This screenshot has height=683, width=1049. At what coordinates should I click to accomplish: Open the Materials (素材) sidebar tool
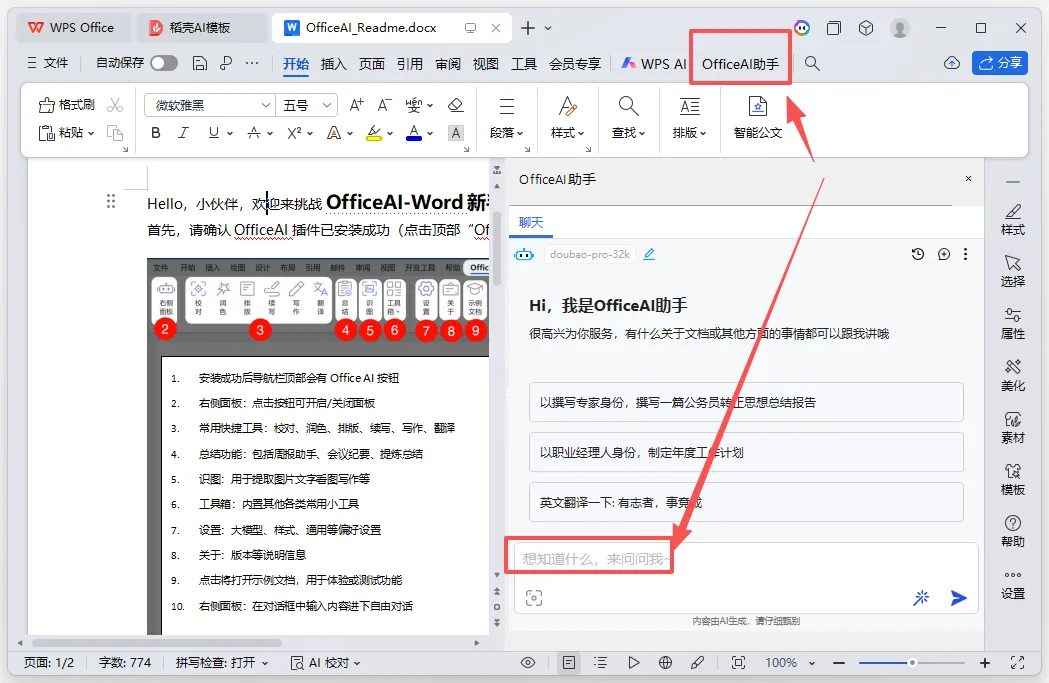1013,427
